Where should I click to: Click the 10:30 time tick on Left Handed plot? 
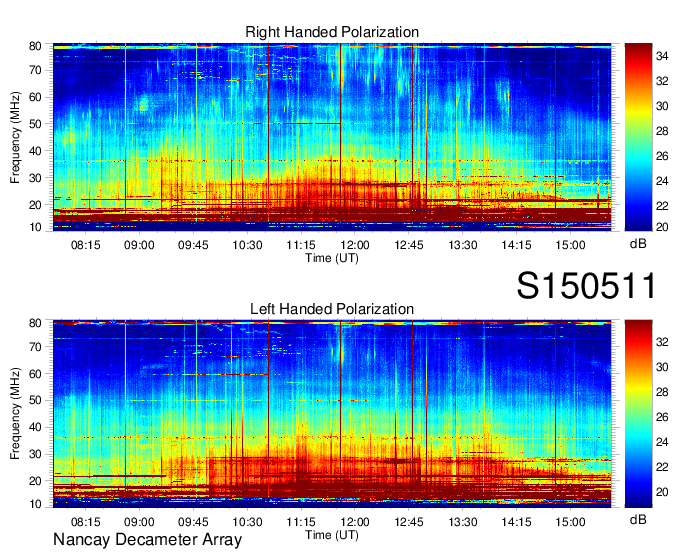click(247, 522)
